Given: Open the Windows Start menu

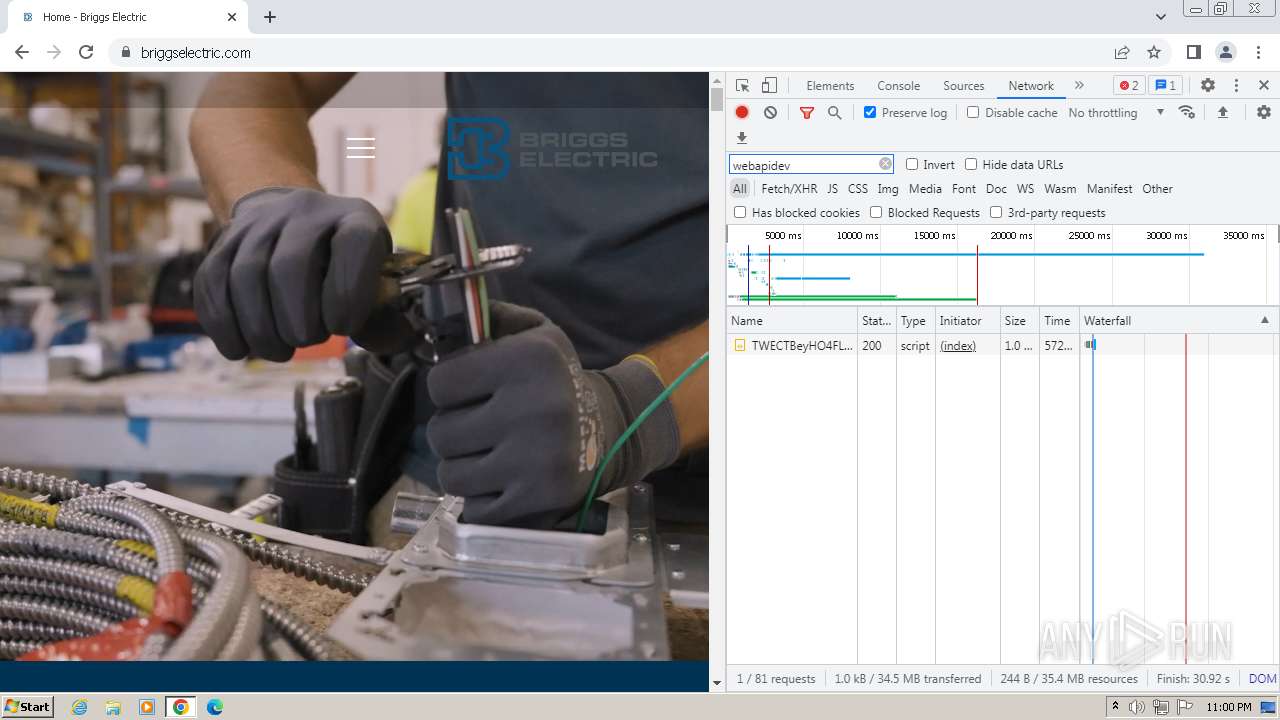Looking at the screenshot, I should (27, 706).
